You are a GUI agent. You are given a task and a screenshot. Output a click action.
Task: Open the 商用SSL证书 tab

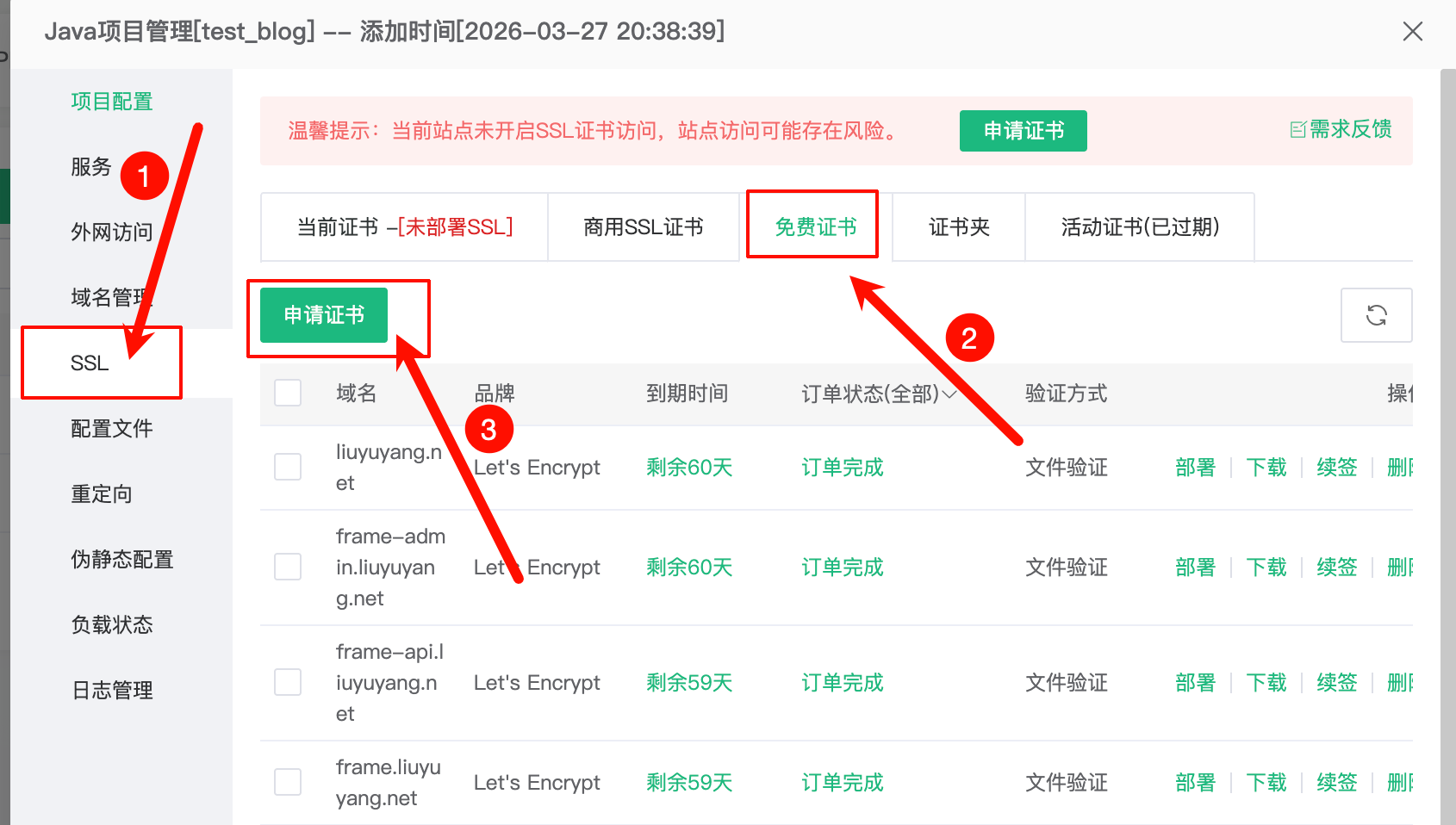pyautogui.click(x=643, y=226)
